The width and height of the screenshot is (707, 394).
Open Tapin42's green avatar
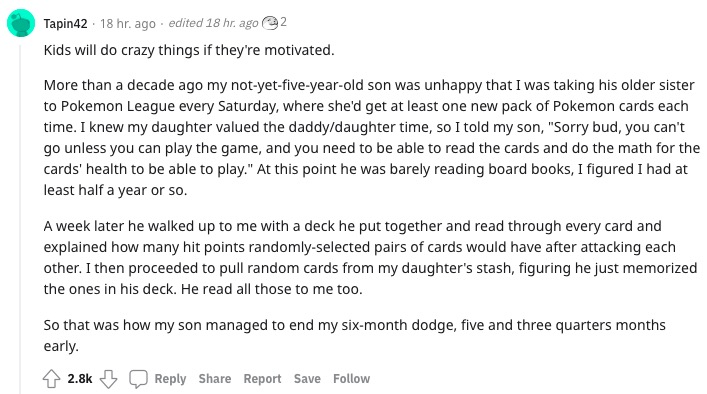[x=21, y=23]
